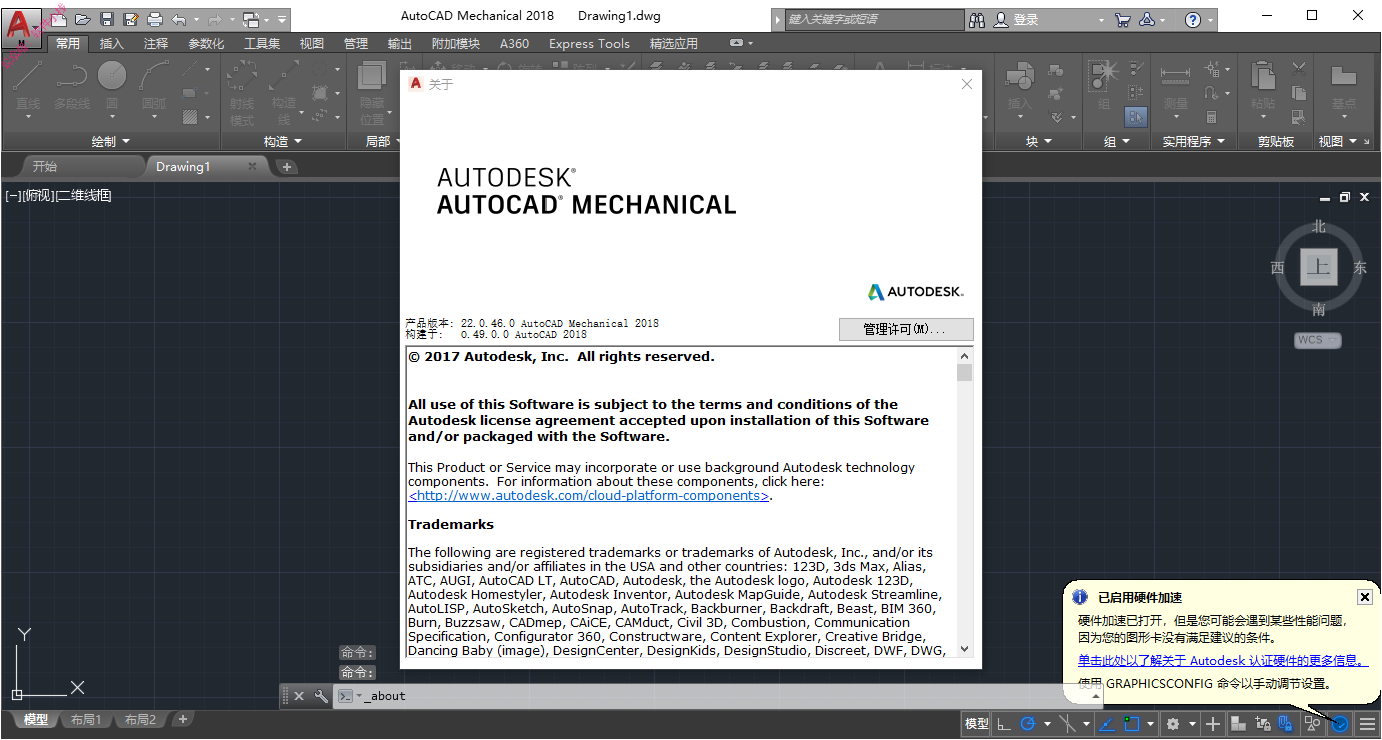The width and height of the screenshot is (1382, 740).
Task: Click the About dialog vertical scrollbar thumb
Action: pyautogui.click(x=964, y=372)
